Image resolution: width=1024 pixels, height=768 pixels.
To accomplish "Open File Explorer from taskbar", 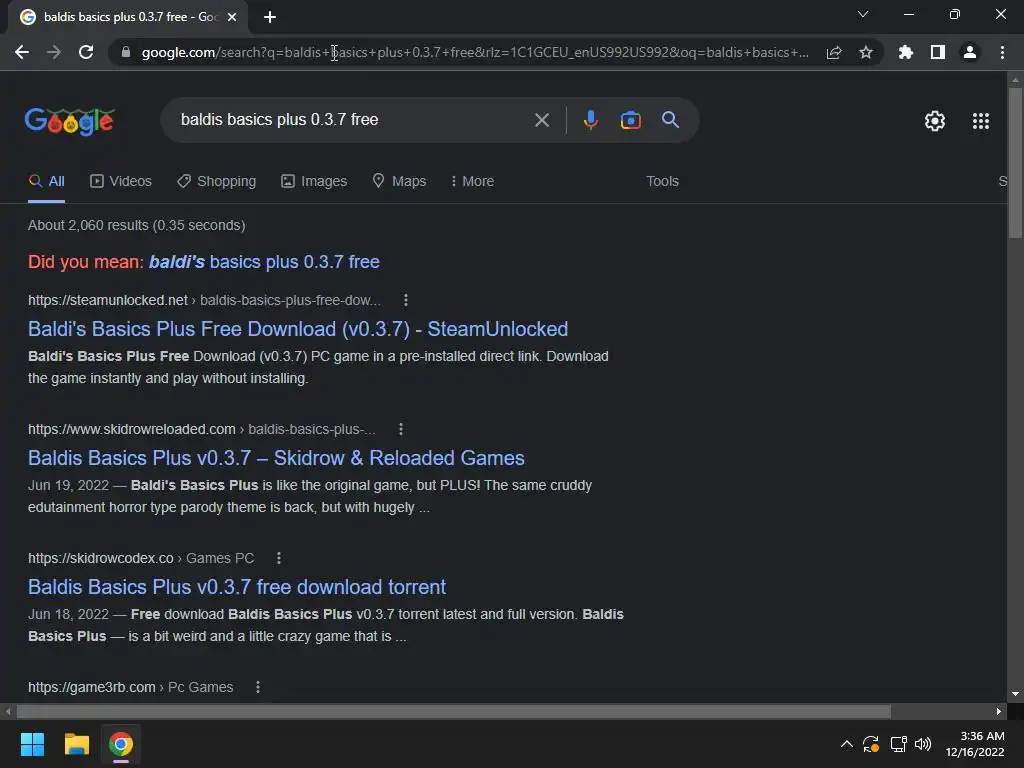I will pos(76,744).
